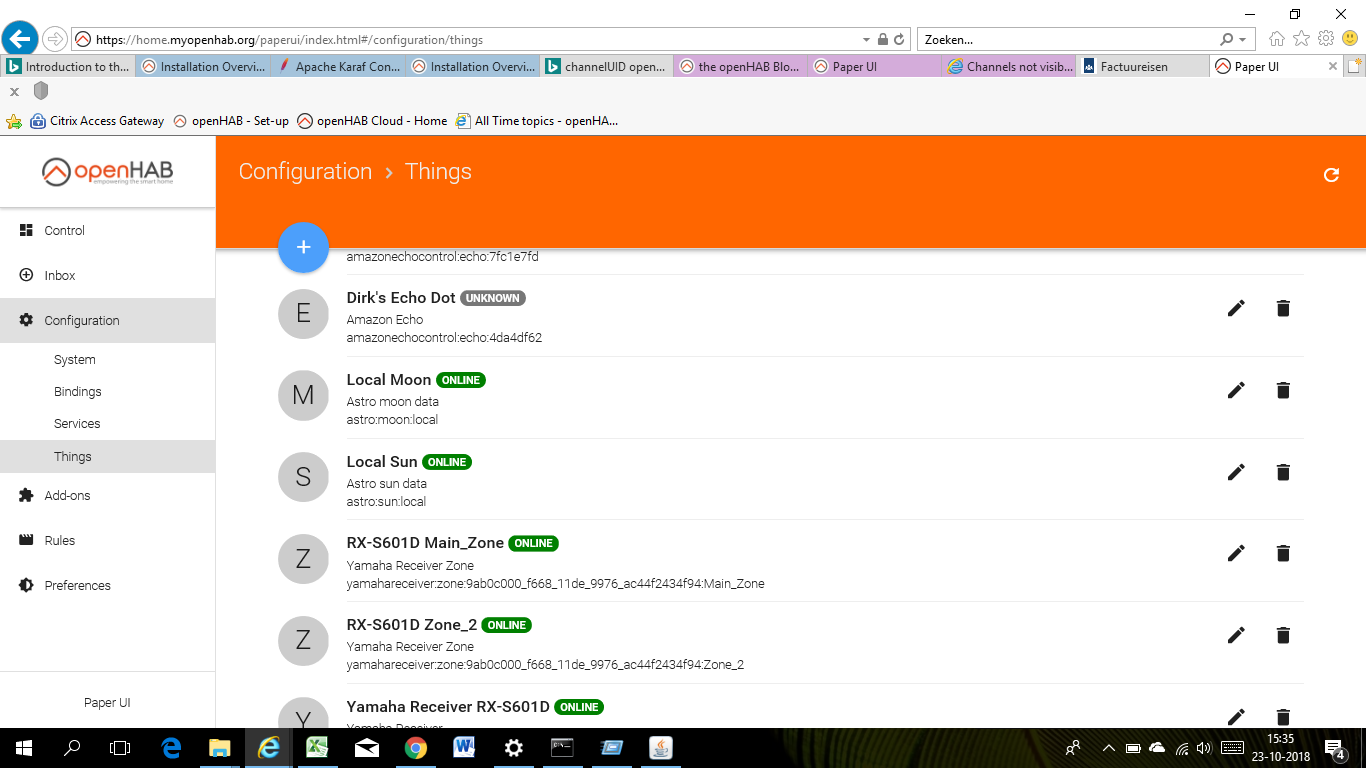The width and height of the screenshot is (1366, 768).
Task: Open the Inbox menu item
Action: [x=107, y=275]
